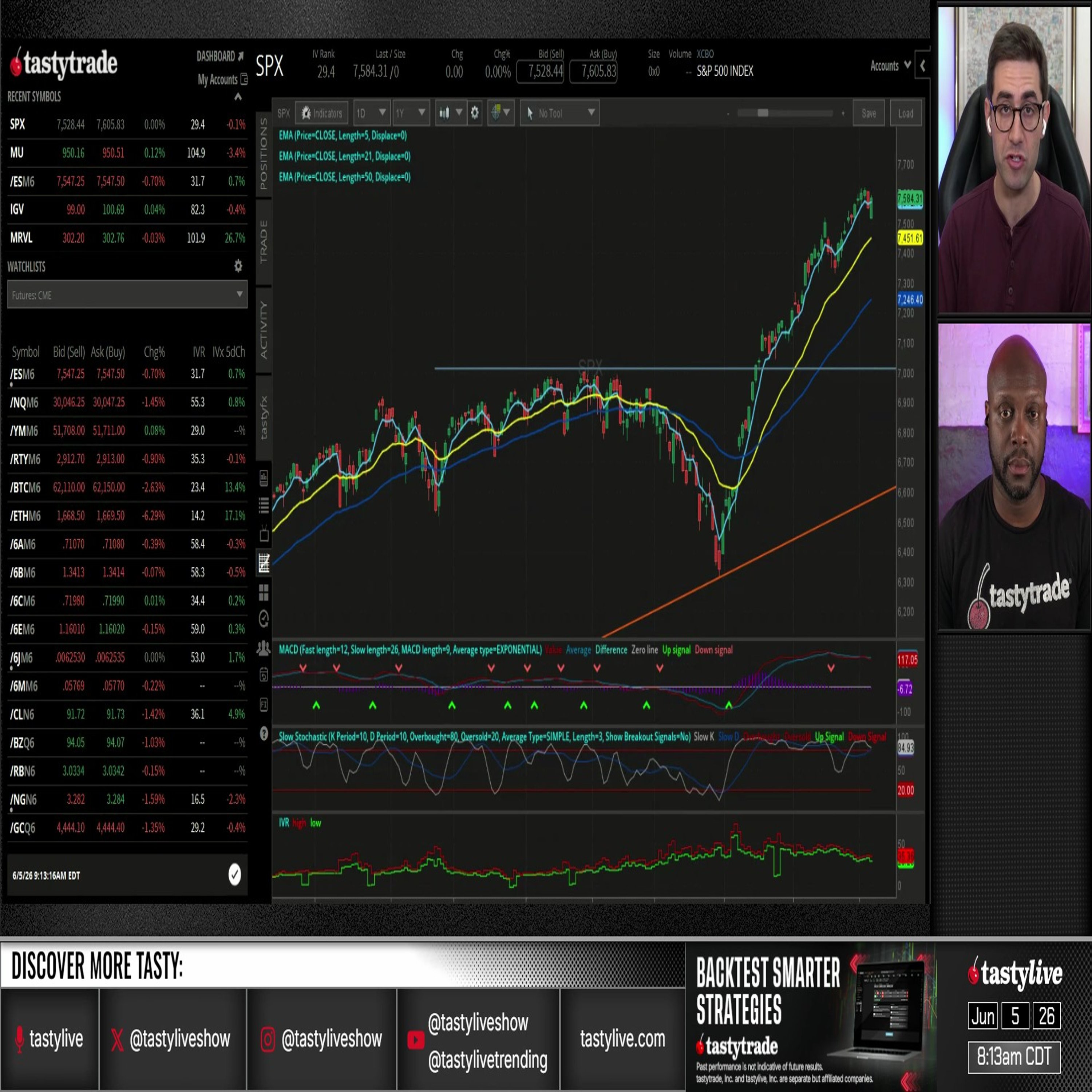1092x1092 pixels.
Task: Click the tastytrade cherry logo
Action: pos(63,63)
